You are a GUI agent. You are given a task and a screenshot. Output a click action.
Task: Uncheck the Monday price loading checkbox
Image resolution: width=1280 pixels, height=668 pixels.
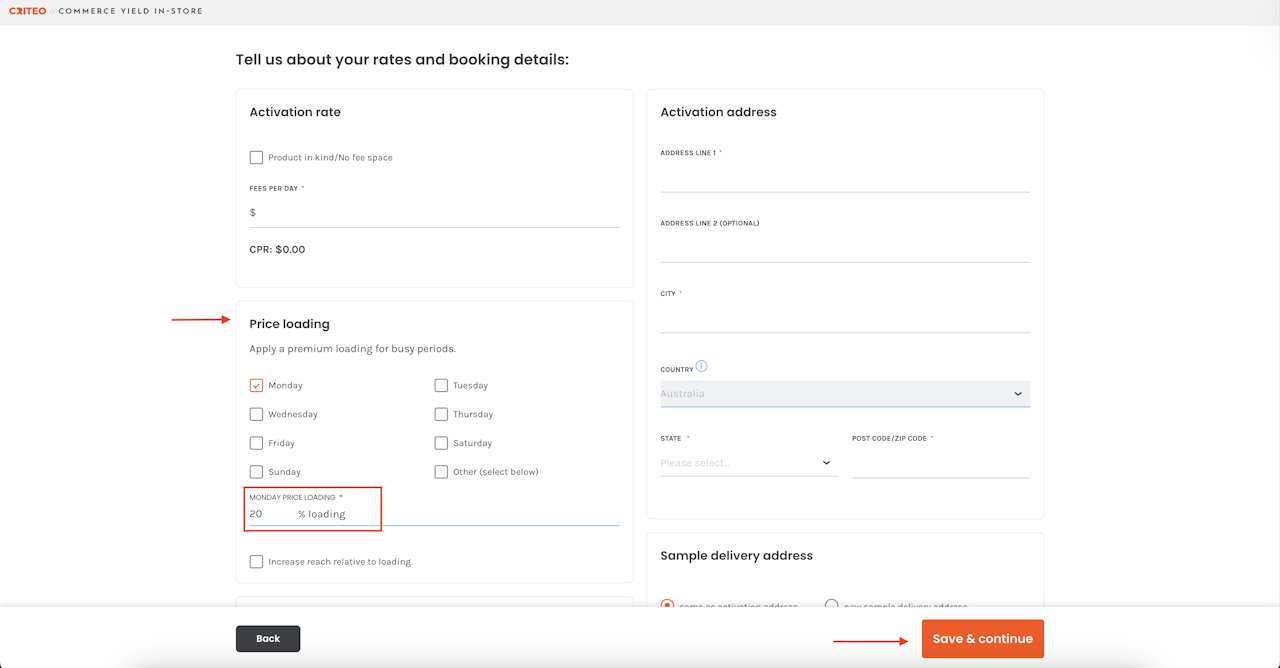(257, 386)
